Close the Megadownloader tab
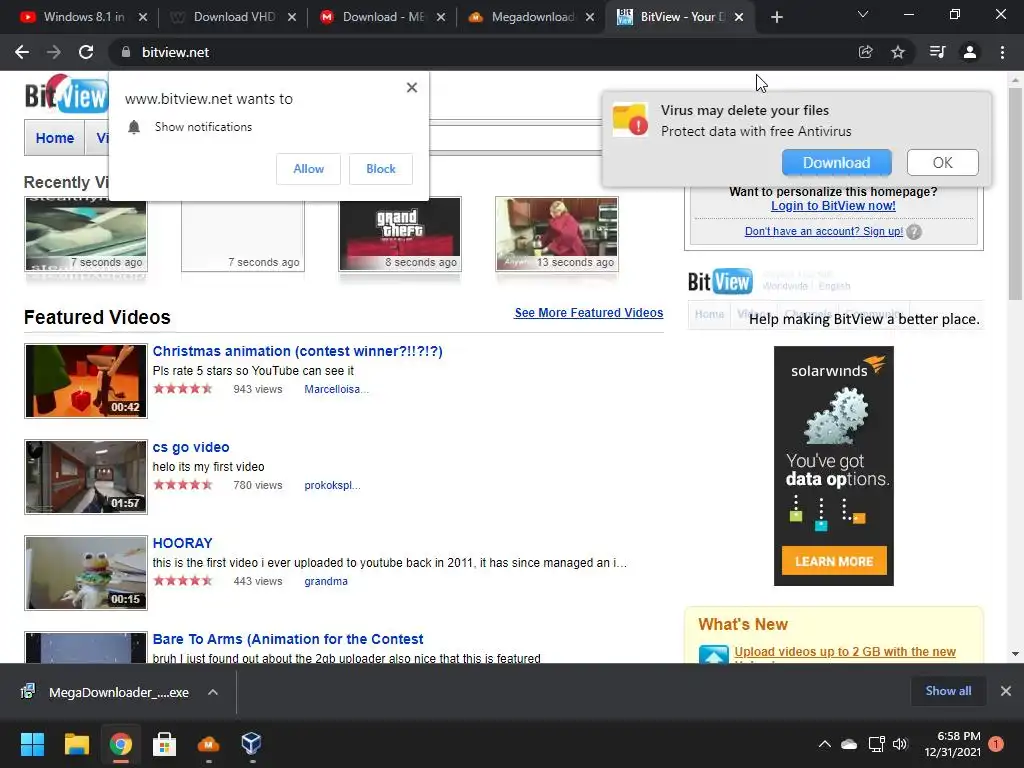 [590, 17]
